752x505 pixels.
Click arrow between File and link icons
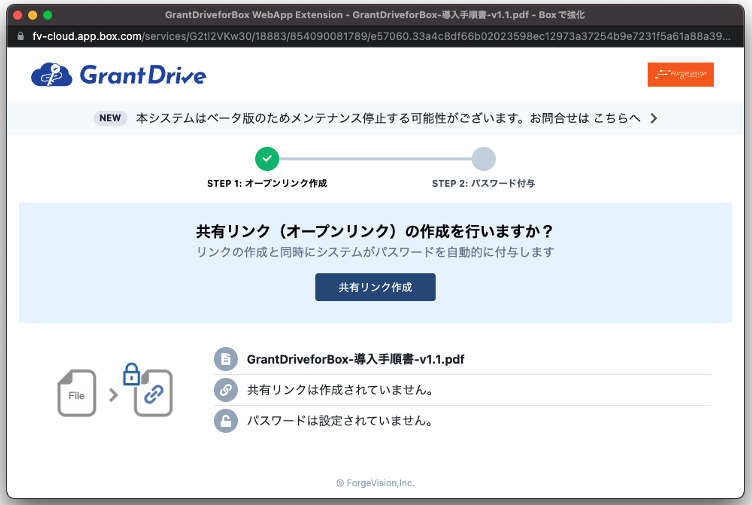tap(114, 395)
